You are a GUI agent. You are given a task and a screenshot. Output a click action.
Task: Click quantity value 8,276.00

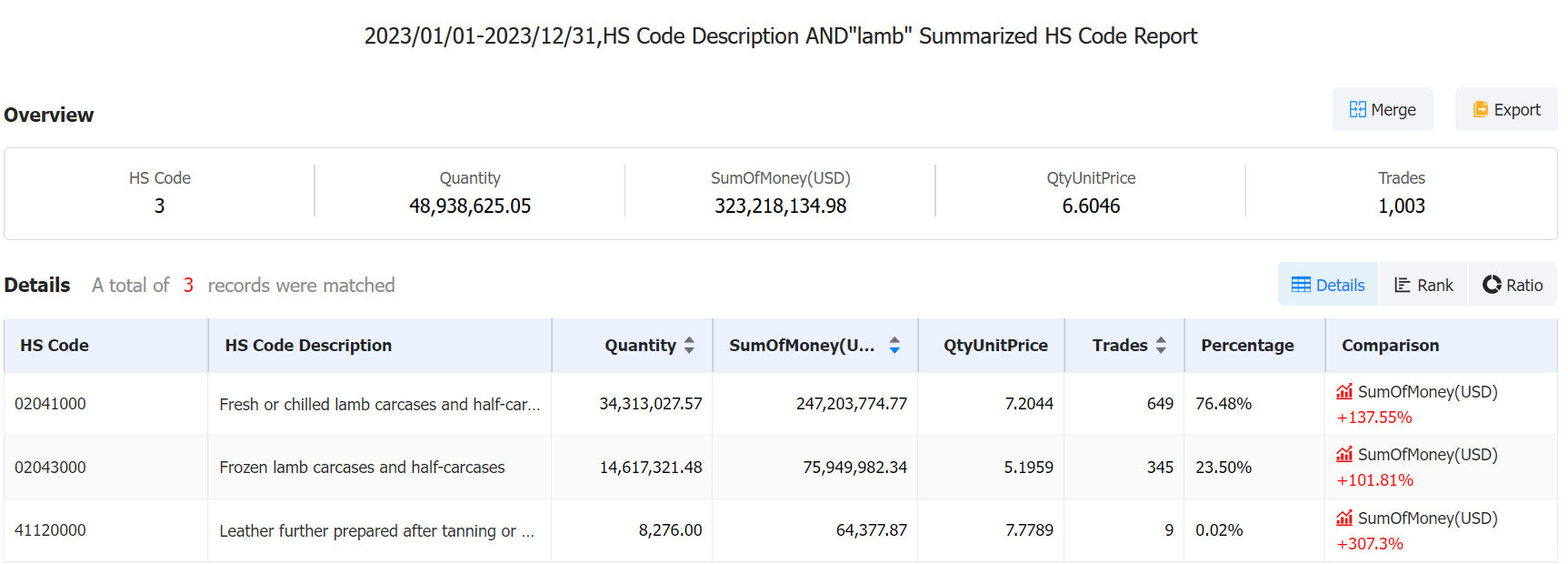click(x=671, y=530)
